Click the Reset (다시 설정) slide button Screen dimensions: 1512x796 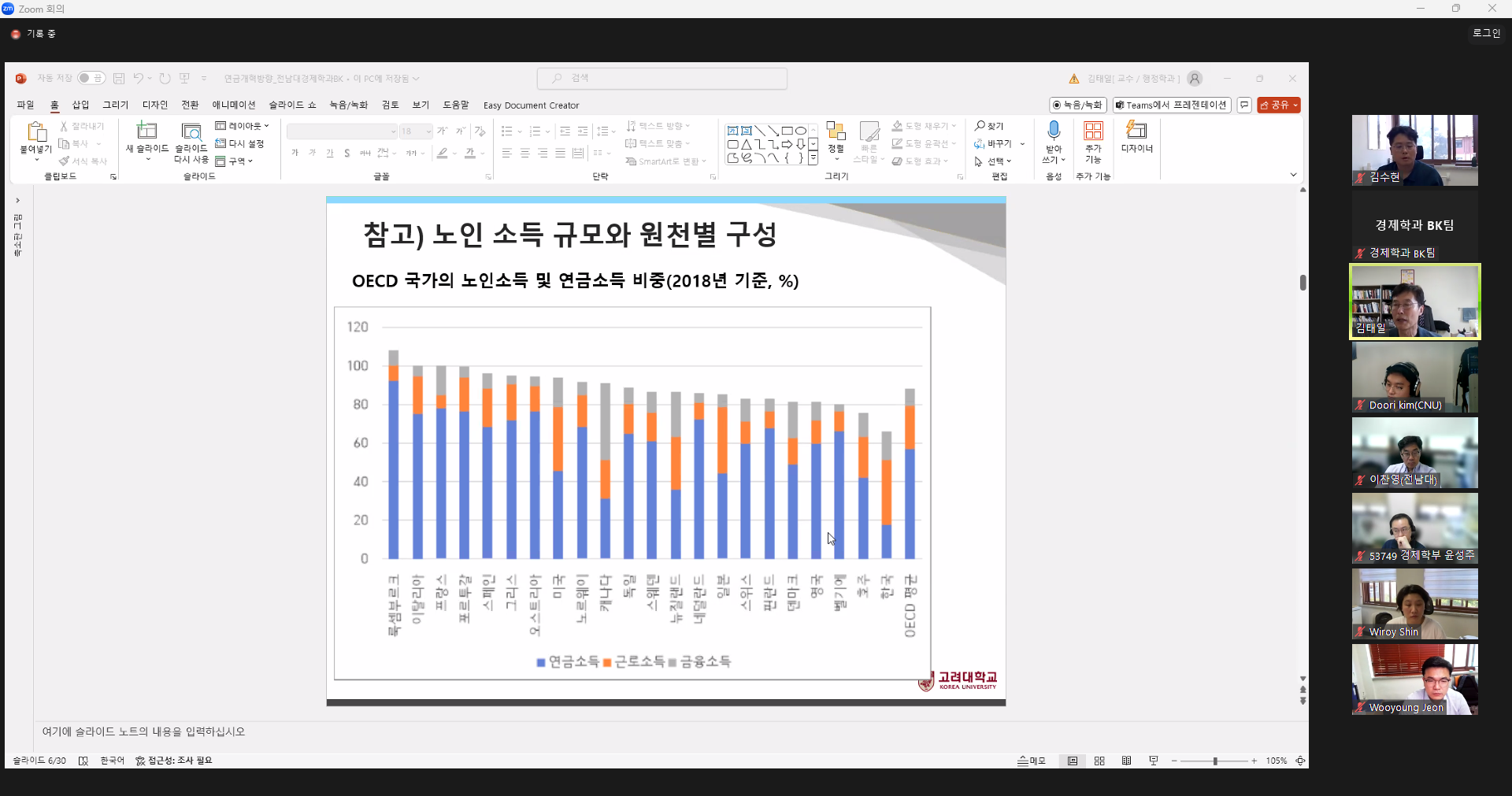(x=239, y=143)
